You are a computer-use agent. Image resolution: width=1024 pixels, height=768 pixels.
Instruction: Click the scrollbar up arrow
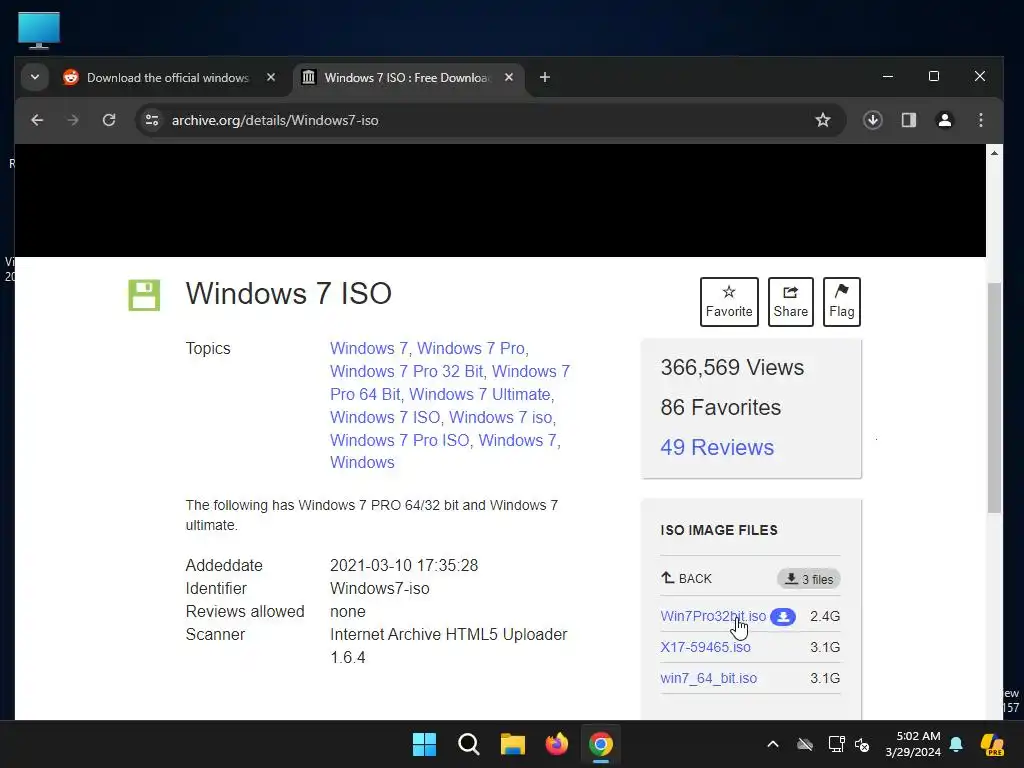point(994,153)
